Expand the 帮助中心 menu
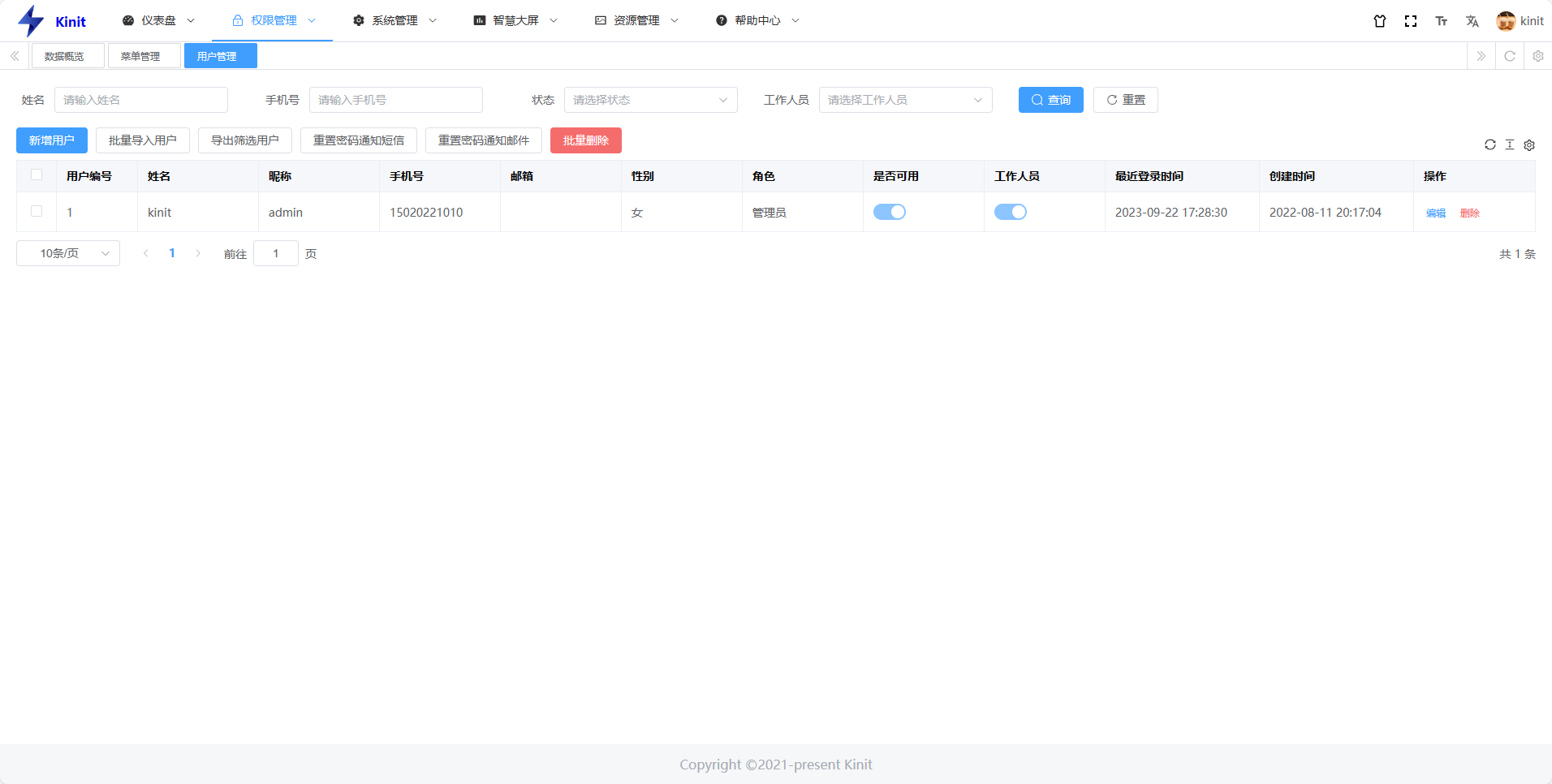The height and width of the screenshot is (784, 1552). pos(757,20)
